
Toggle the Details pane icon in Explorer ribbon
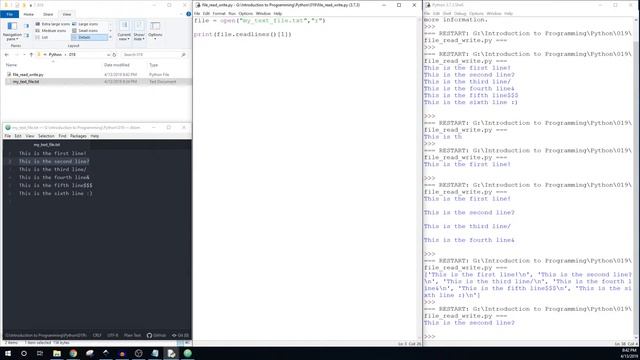(x=27, y=36)
